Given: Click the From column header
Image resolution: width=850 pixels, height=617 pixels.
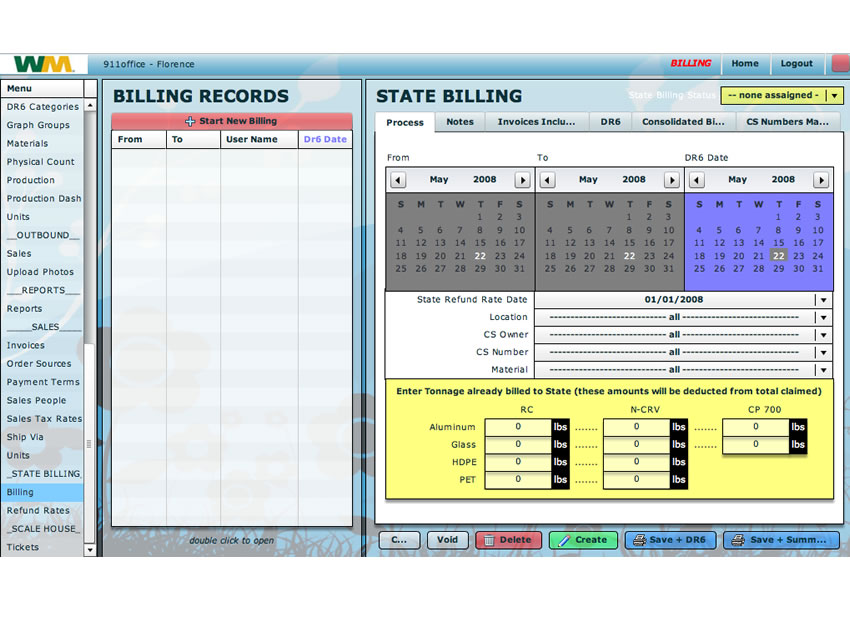Looking at the screenshot, I should 139,139.
